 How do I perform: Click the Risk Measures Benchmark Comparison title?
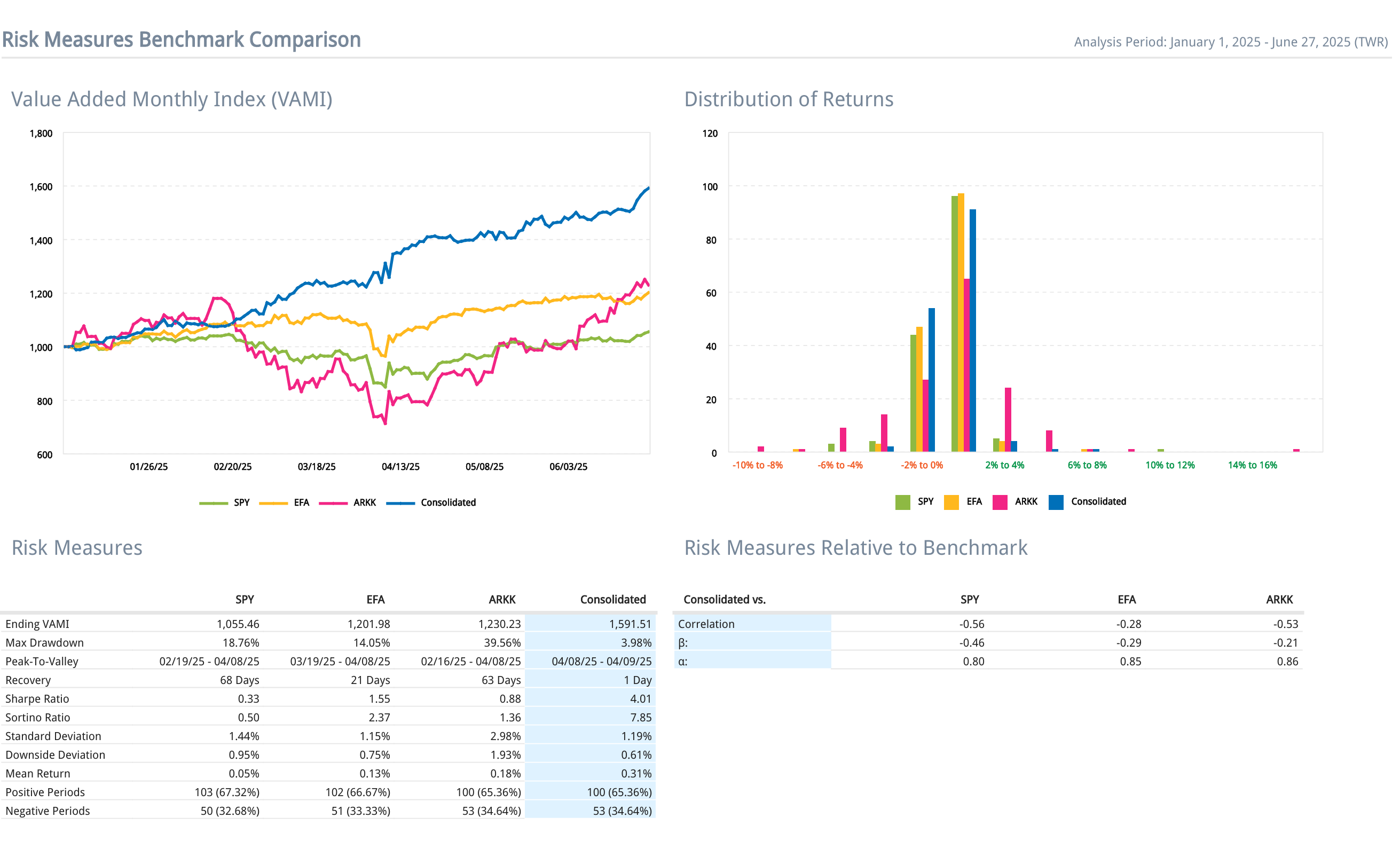[x=182, y=40]
